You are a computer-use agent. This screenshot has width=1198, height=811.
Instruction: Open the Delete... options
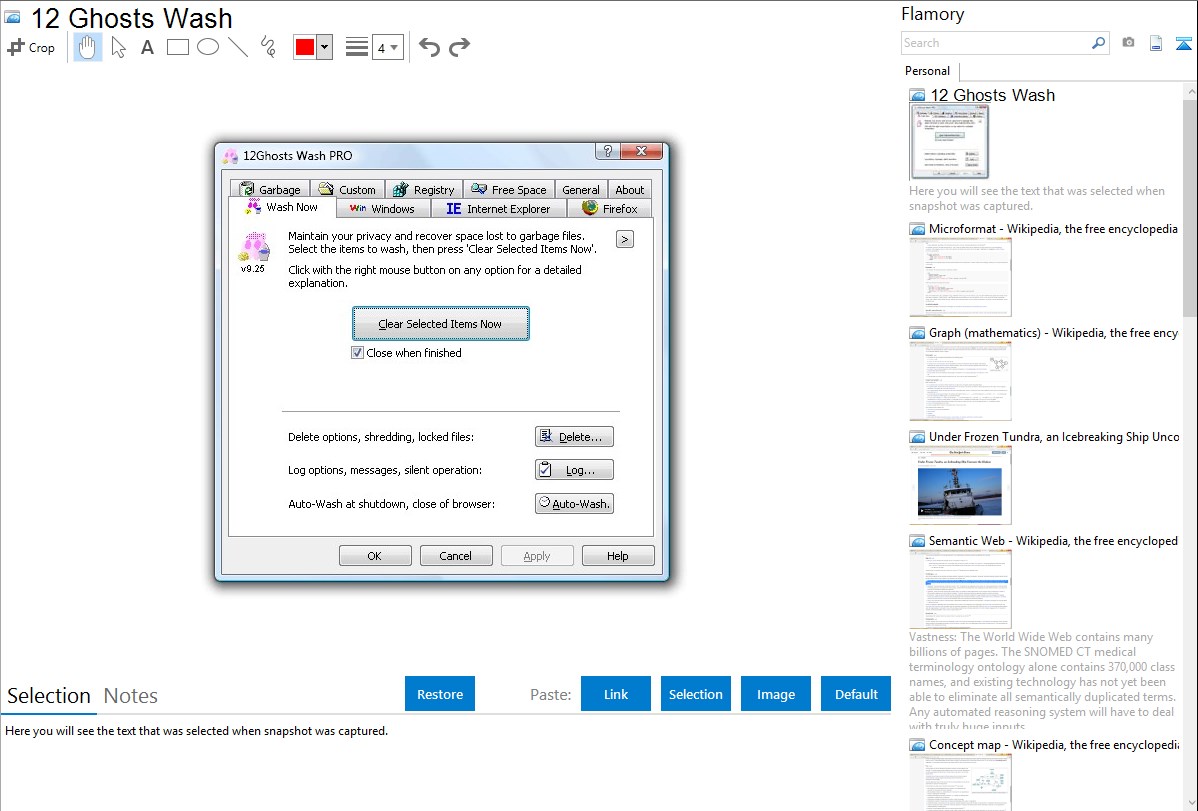574,436
